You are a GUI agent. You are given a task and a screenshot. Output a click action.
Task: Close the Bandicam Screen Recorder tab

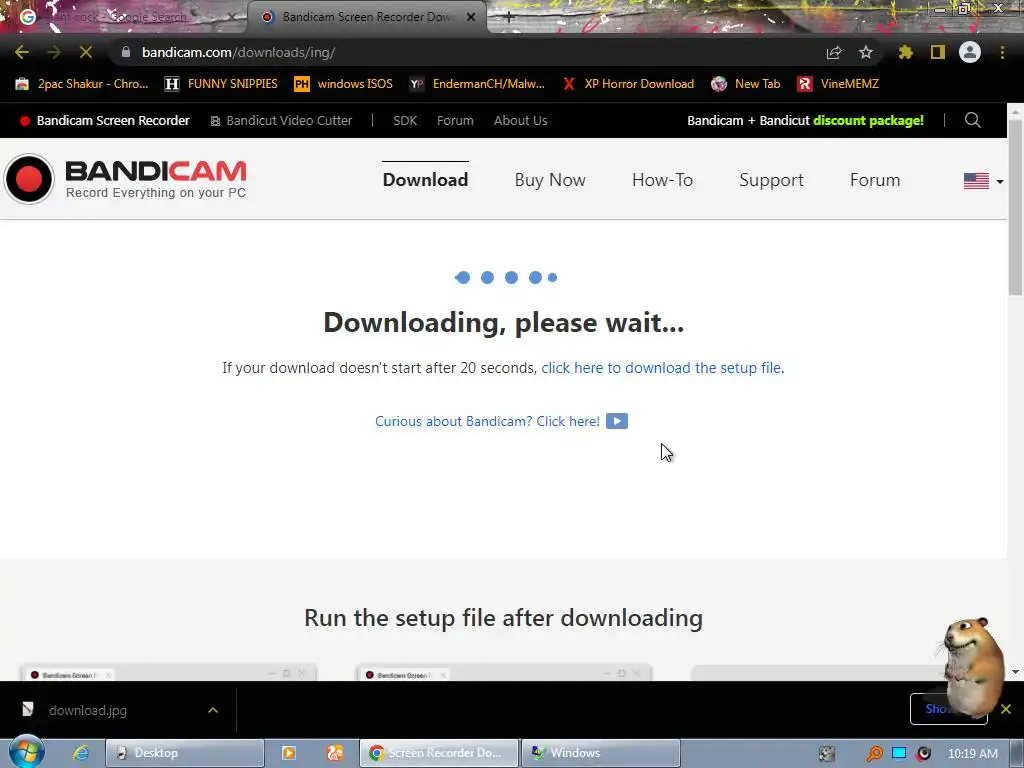[471, 17]
